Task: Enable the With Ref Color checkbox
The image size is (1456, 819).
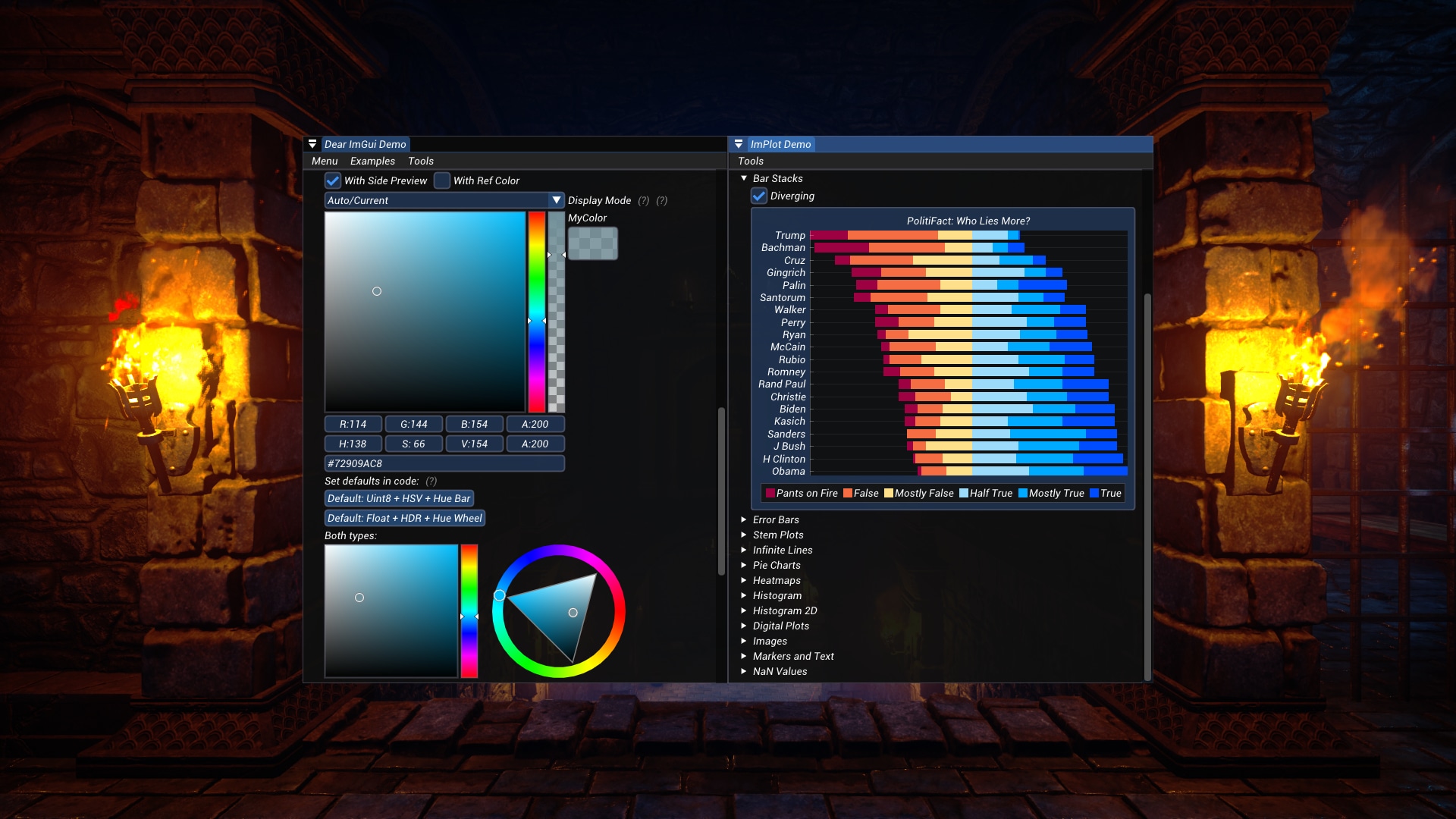Action: [442, 180]
